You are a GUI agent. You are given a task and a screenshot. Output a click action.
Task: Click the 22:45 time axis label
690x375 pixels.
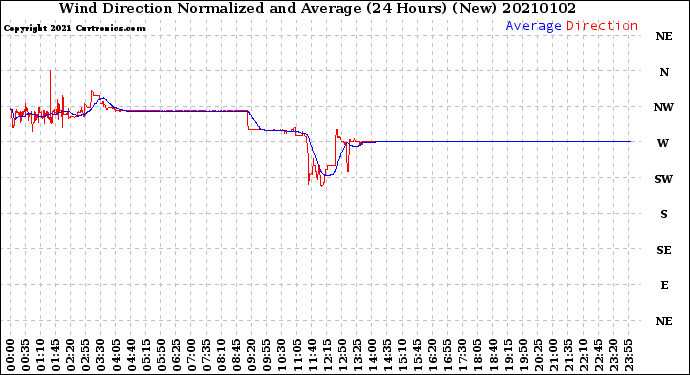598,355
